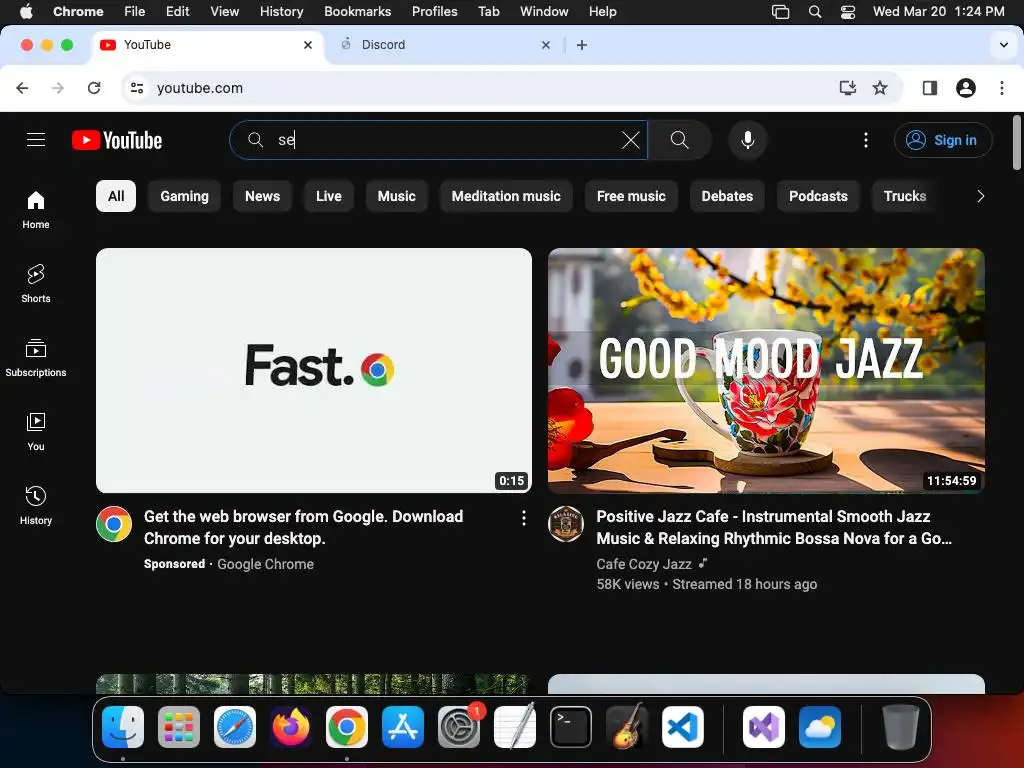Open the Cafe Cozy Jazz channel name link

(x=644, y=564)
